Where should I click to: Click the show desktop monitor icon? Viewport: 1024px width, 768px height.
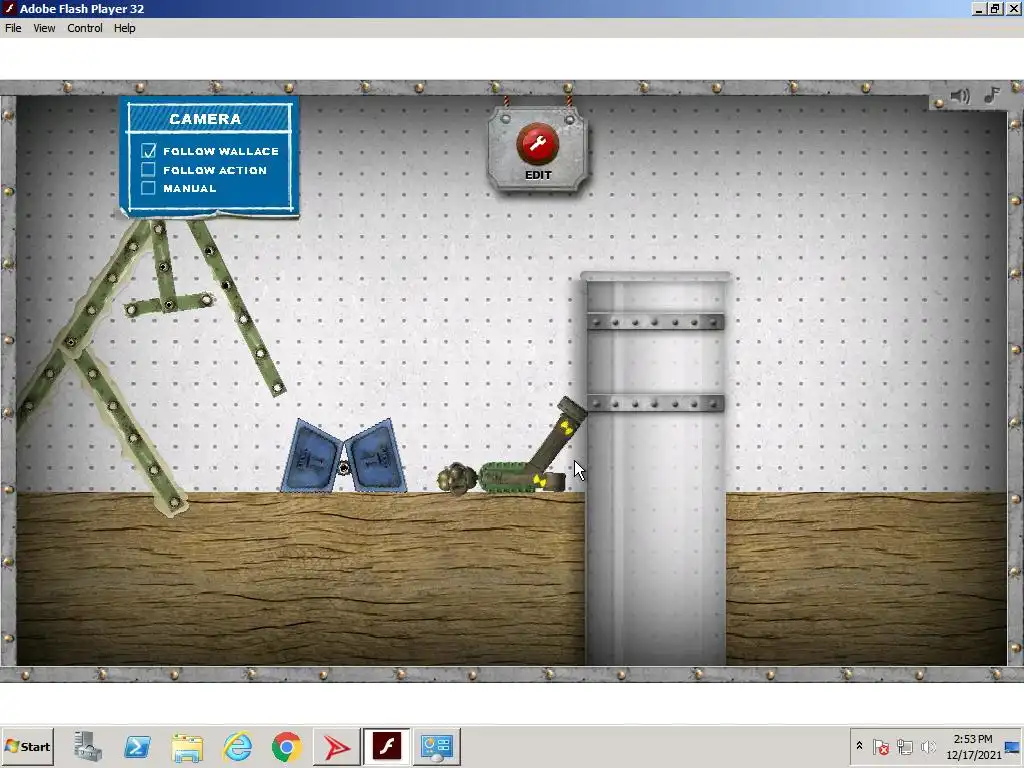[x=1013, y=746]
